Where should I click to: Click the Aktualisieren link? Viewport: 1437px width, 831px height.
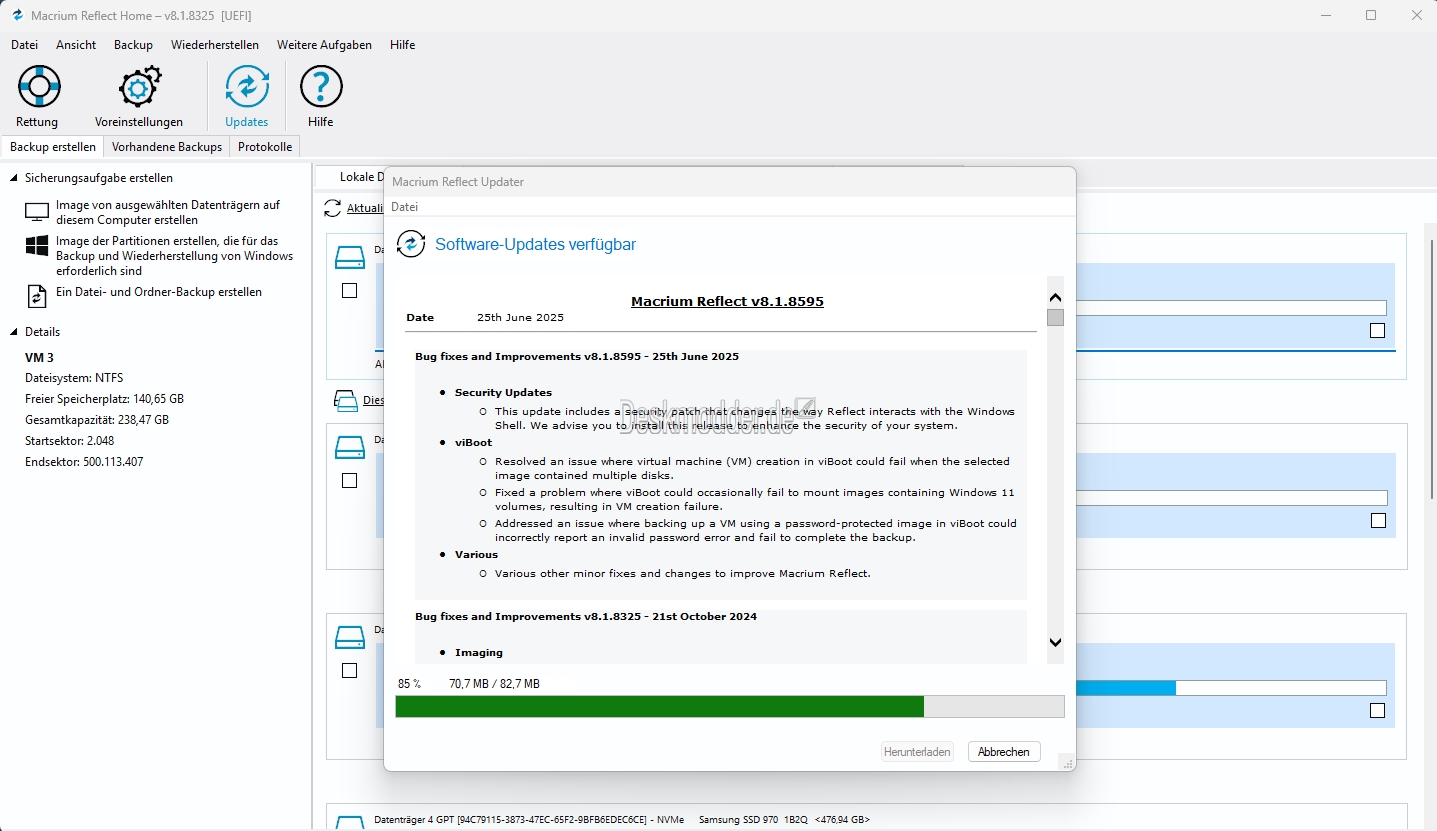(x=365, y=209)
